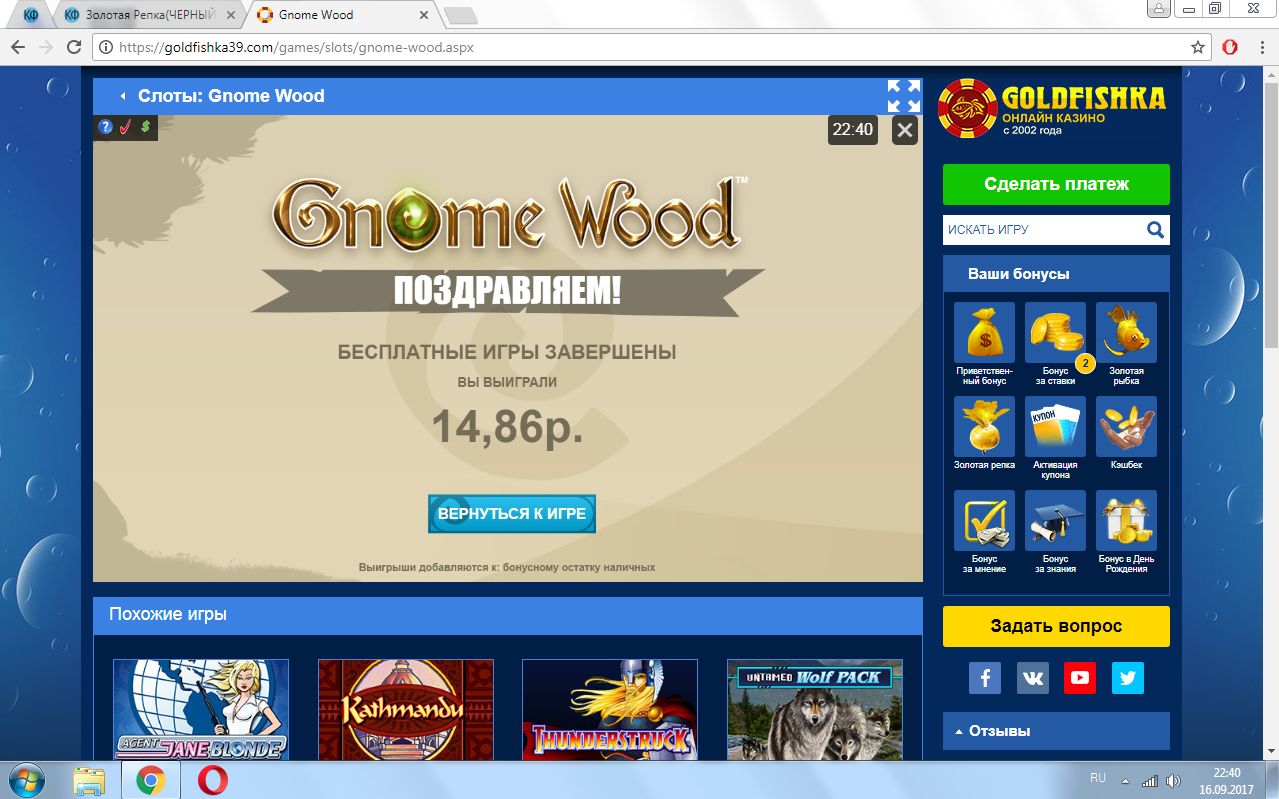1279x799 pixels.
Task: Open the Активация купона icon
Action: pos(1055,427)
